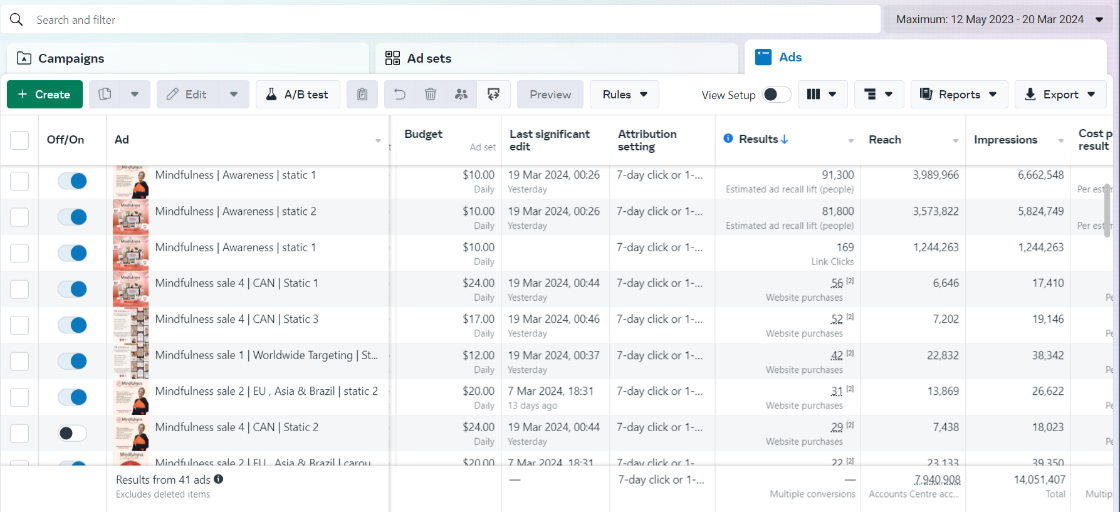1120x512 pixels.
Task: Click the vertical table scrollbar
Action: coord(1106,208)
